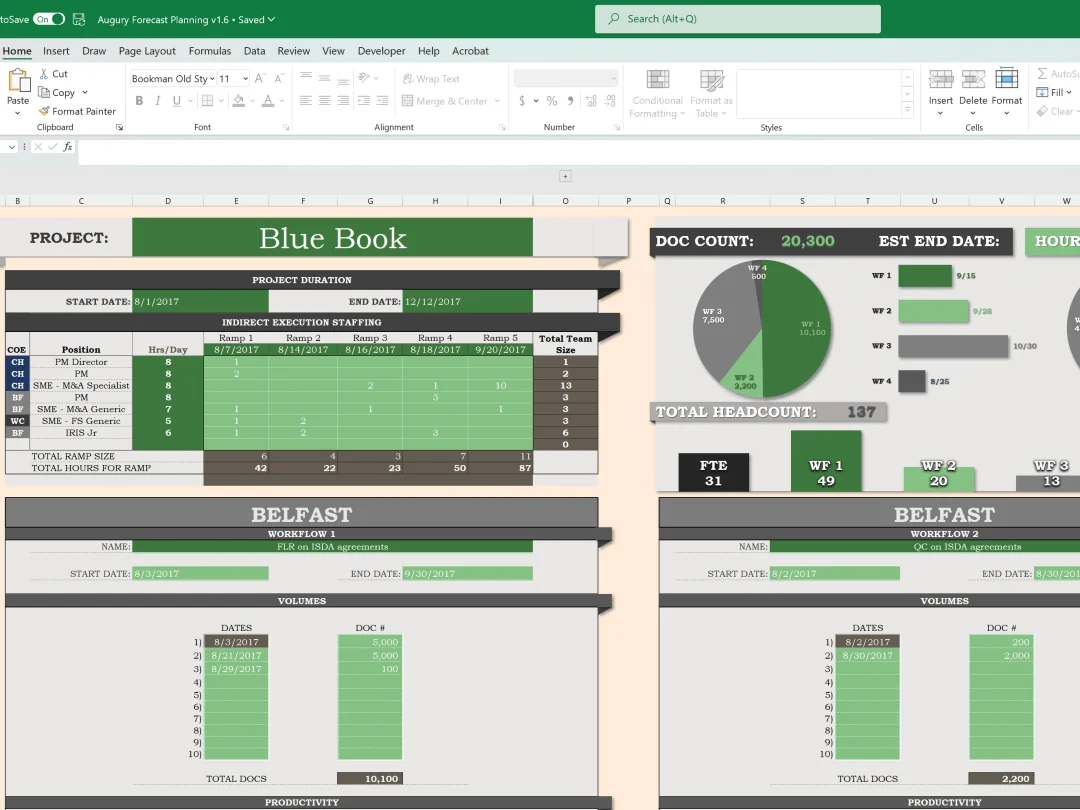Screen dimensions: 1080x810
Task: Open the font size dropdown
Action: tap(245, 79)
